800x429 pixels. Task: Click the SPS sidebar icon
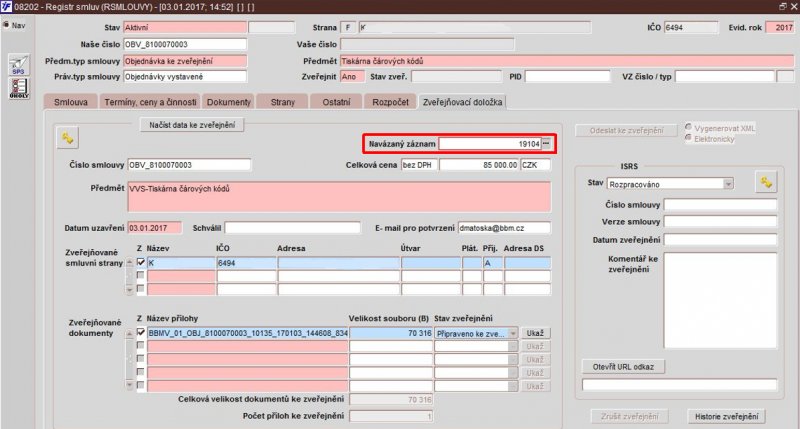click(18, 66)
